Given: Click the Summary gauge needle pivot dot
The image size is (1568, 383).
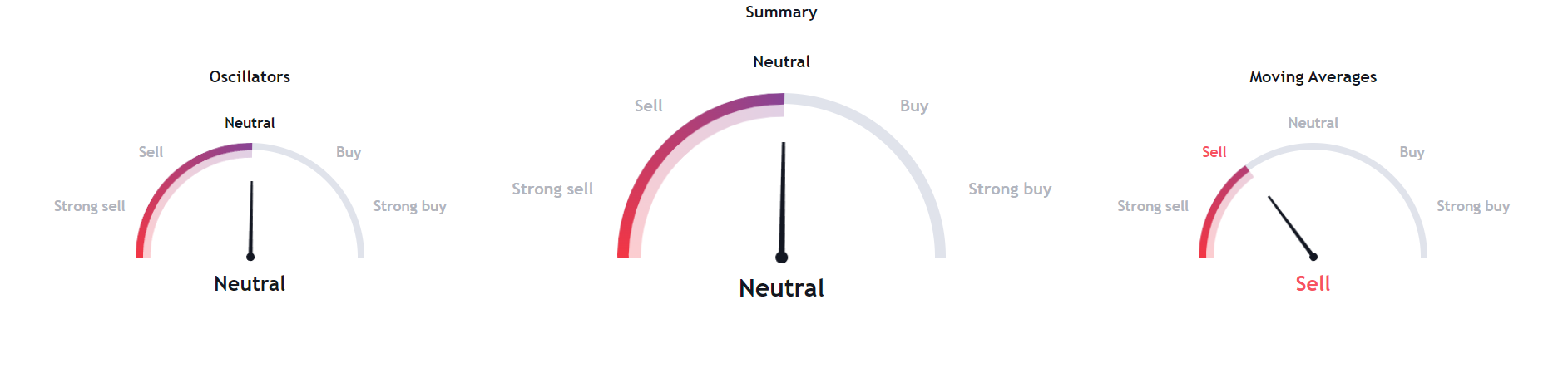Looking at the screenshot, I should pos(781,258).
